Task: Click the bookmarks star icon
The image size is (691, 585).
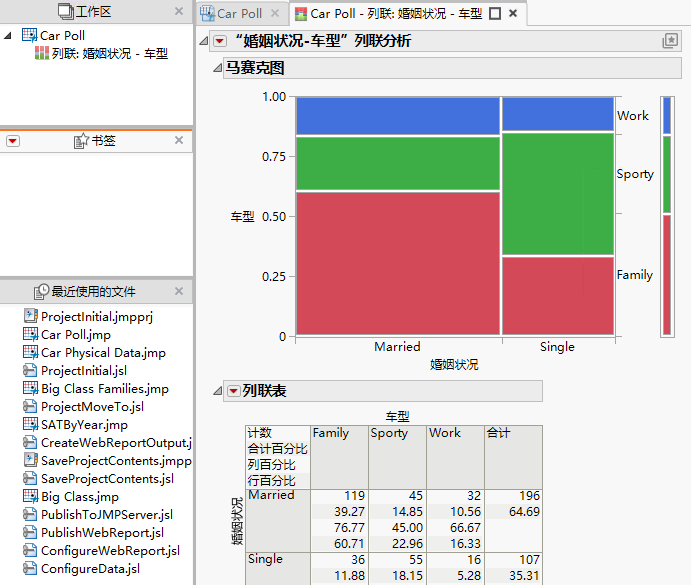Action: [81, 141]
